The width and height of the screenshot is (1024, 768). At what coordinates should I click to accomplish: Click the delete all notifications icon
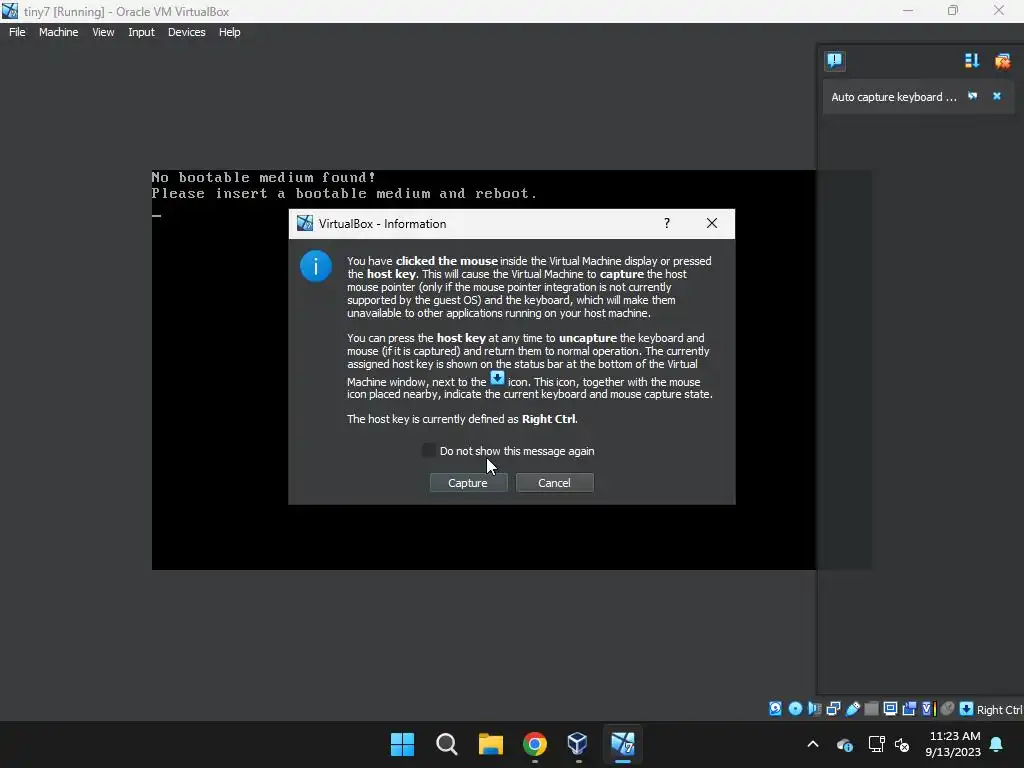[x=1002, y=61]
